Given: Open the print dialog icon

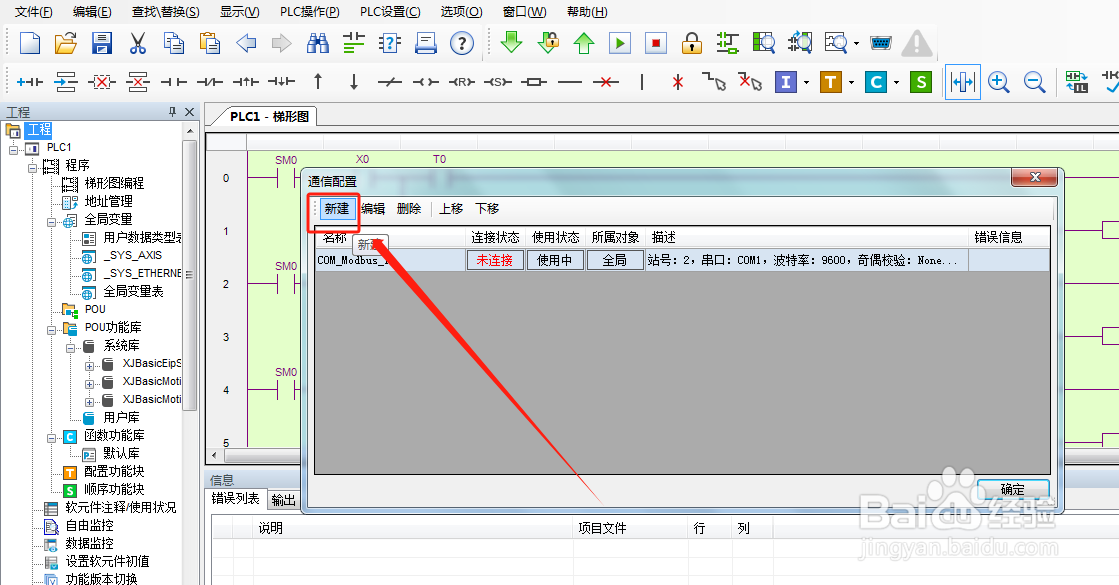Looking at the screenshot, I should [425, 44].
